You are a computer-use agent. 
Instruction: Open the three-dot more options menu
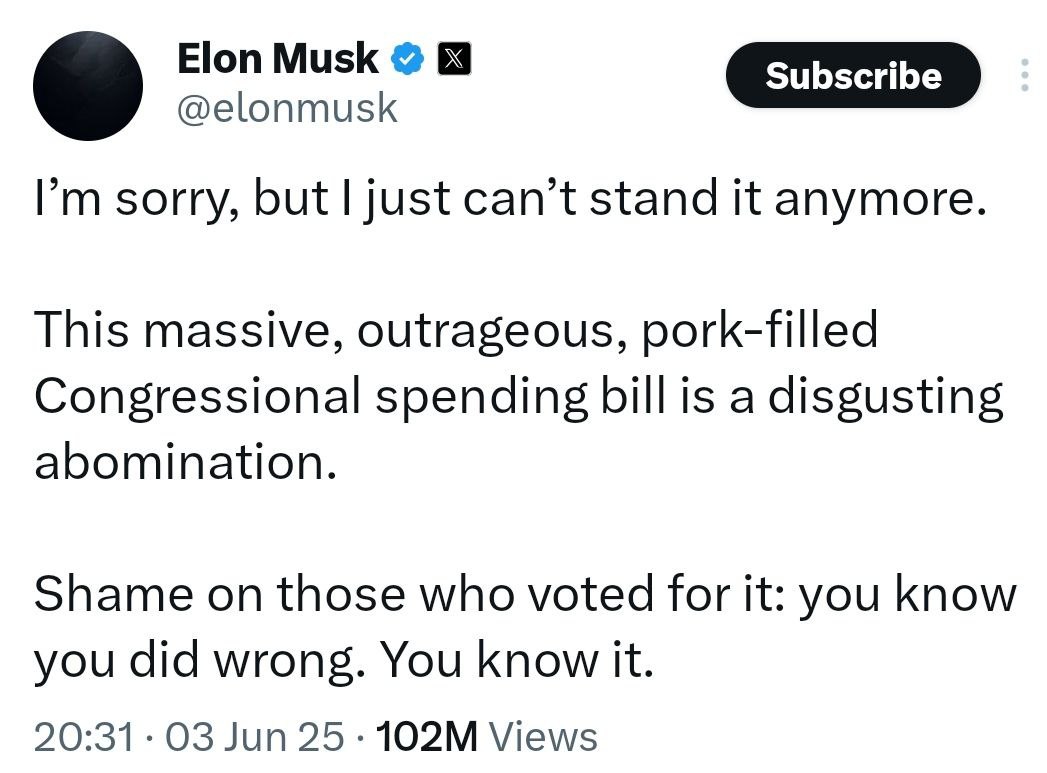(1024, 76)
